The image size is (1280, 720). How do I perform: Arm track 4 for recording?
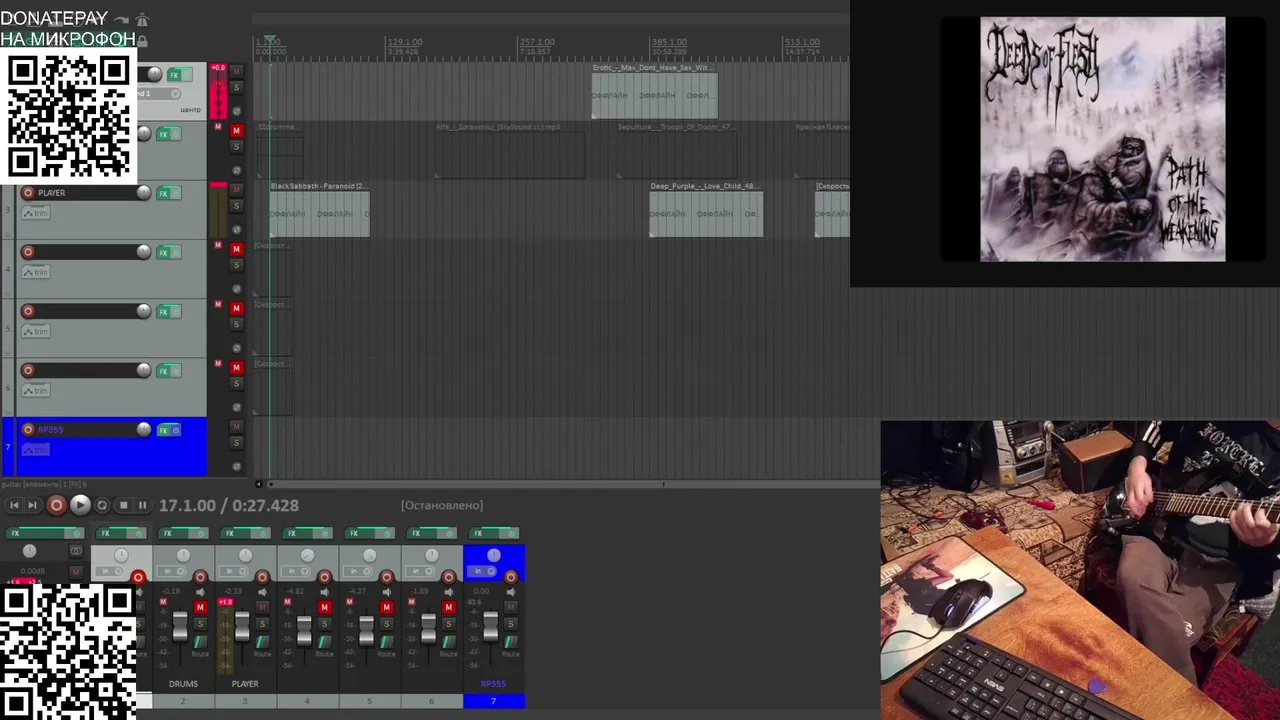tap(28, 252)
